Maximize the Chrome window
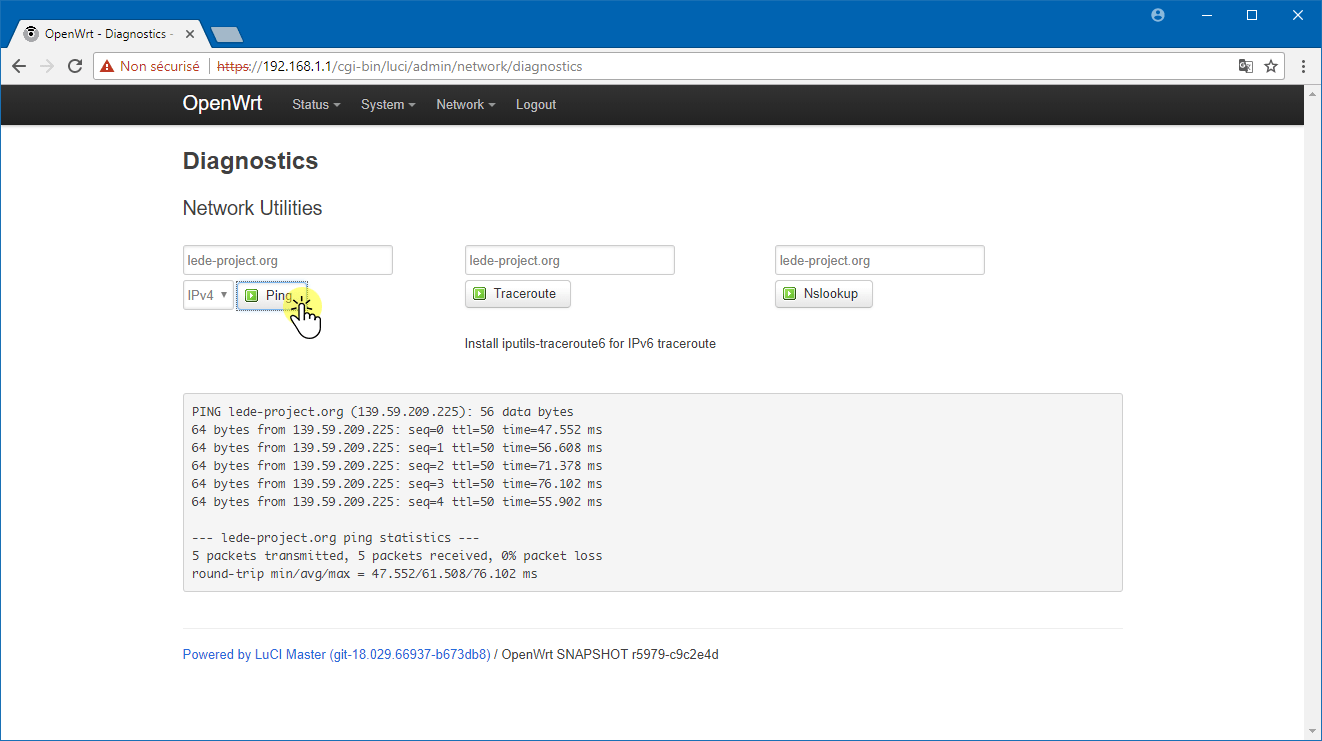 (x=1252, y=15)
